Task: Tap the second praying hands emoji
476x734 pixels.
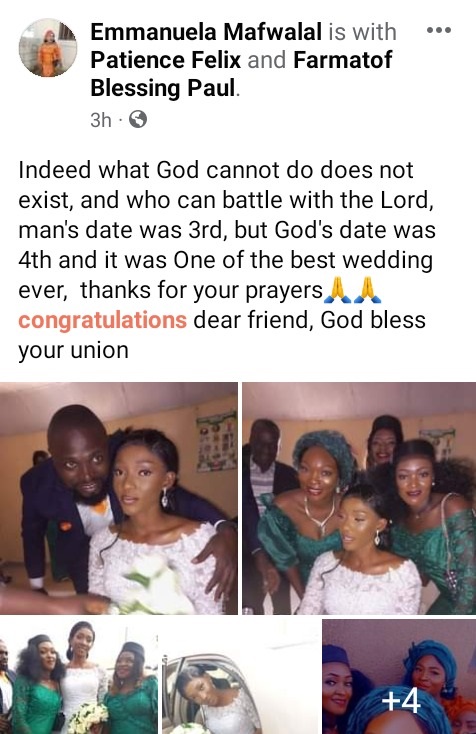Action: 368,290
